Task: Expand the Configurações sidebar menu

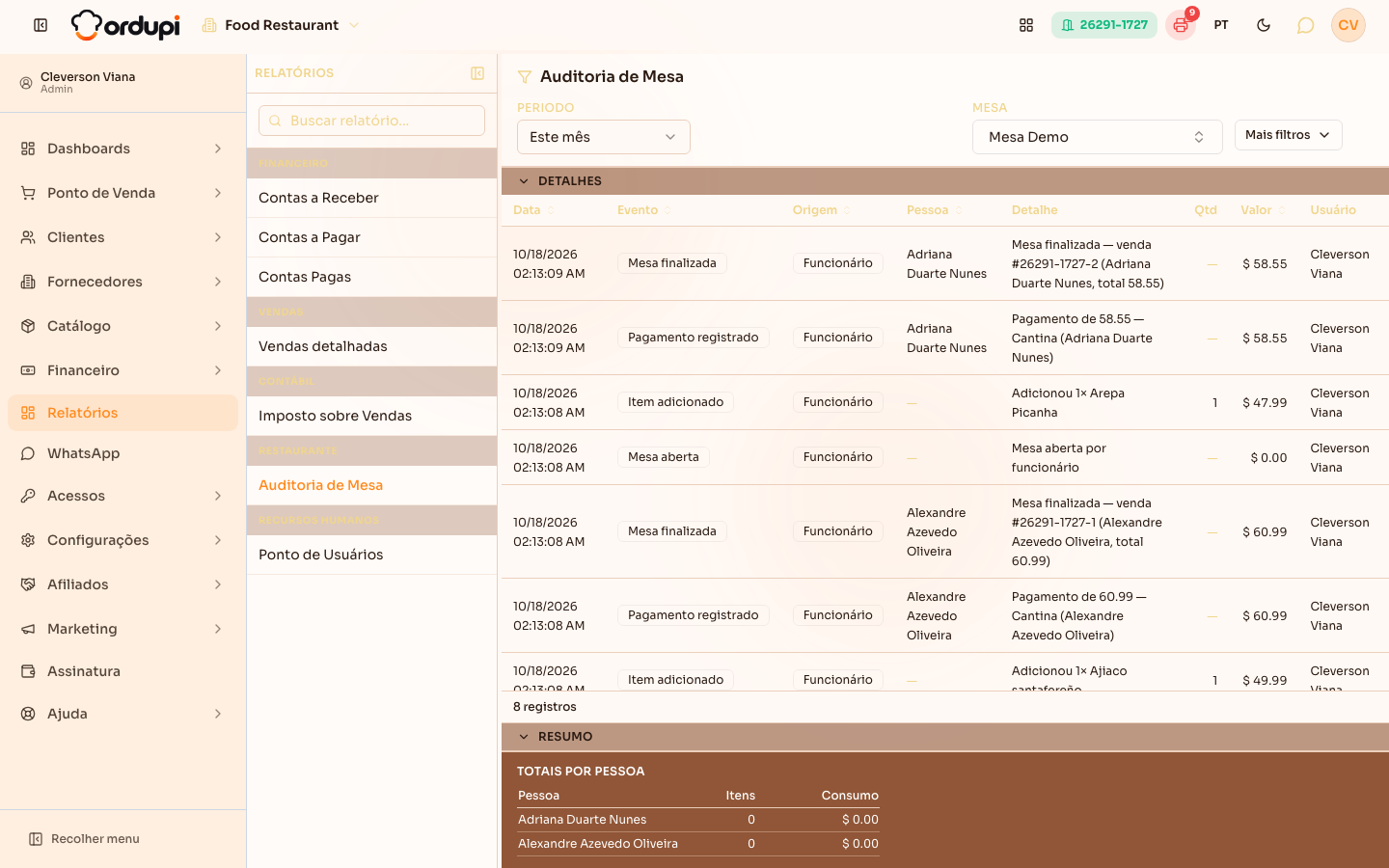Action: click(x=123, y=540)
